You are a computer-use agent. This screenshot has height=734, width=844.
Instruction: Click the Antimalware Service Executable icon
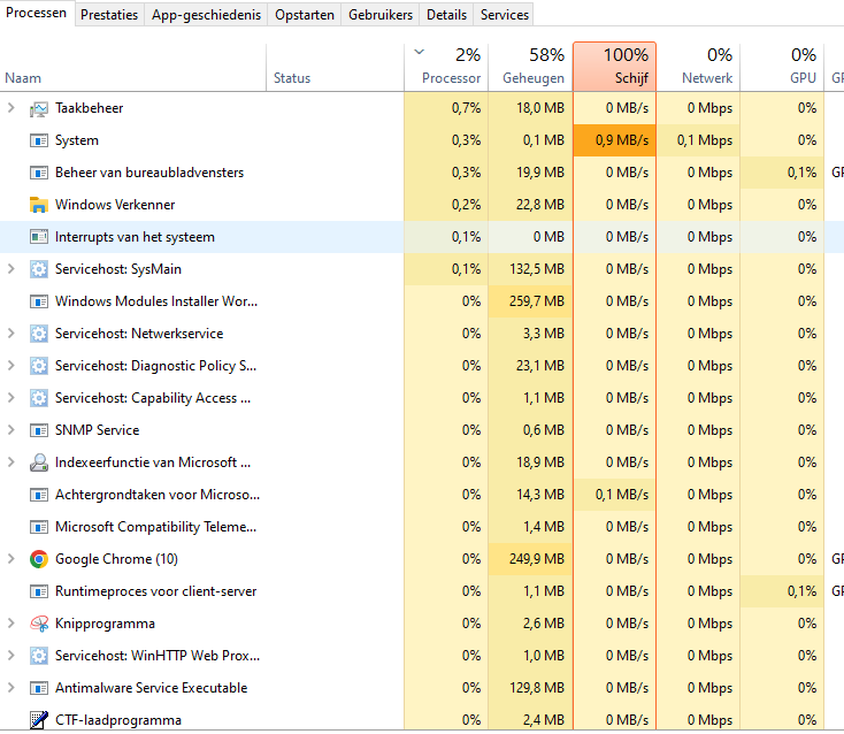[x=39, y=688]
